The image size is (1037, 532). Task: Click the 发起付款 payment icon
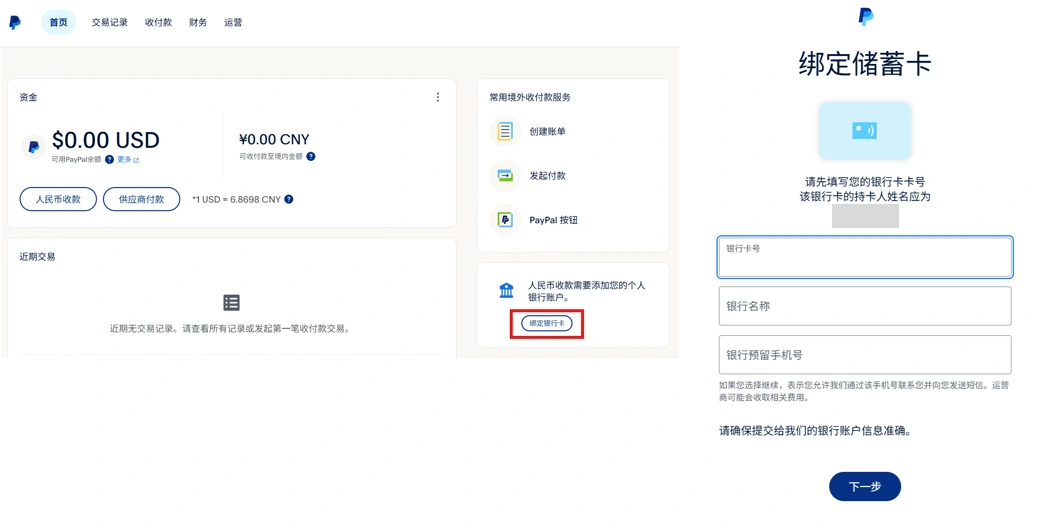click(x=505, y=176)
